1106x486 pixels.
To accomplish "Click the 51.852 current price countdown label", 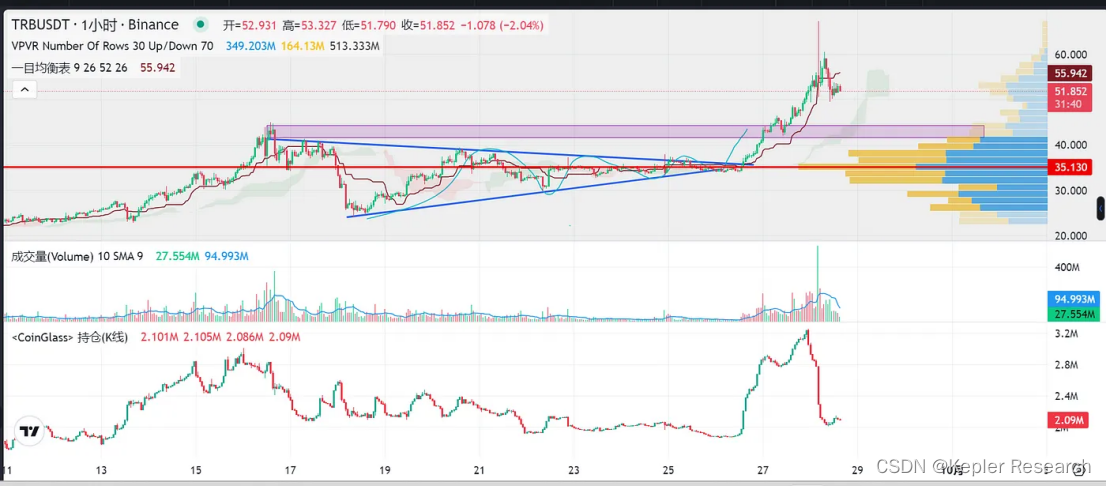I will (x=1070, y=97).
